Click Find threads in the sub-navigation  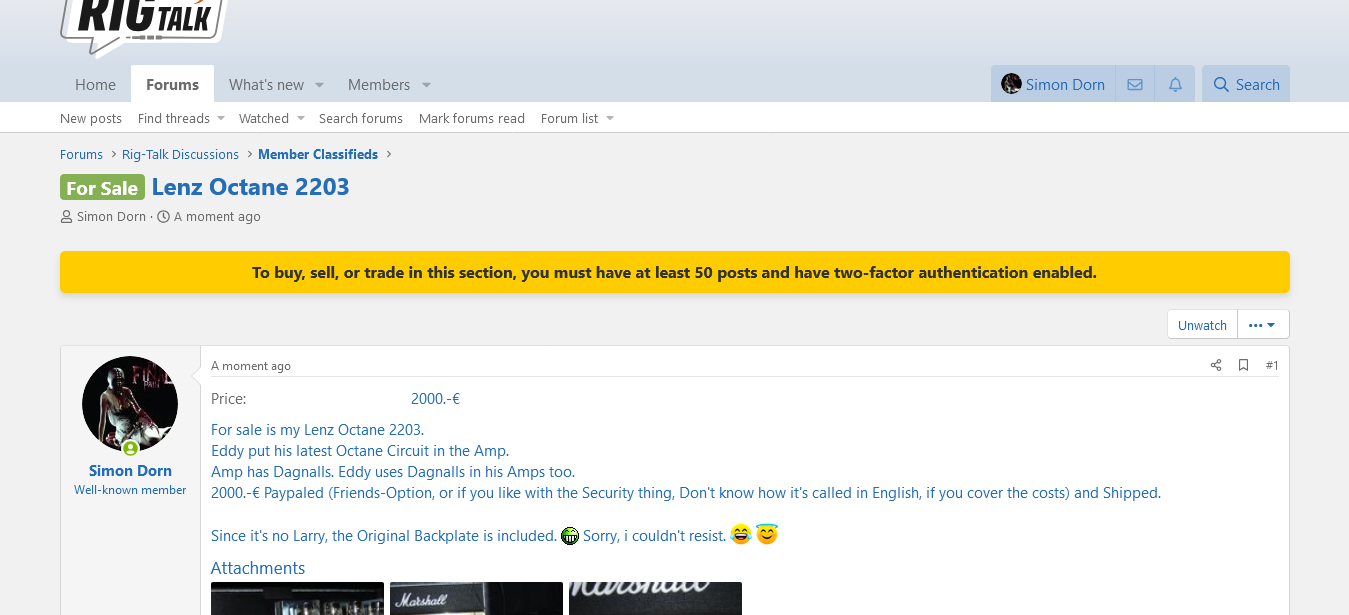tap(174, 118)
